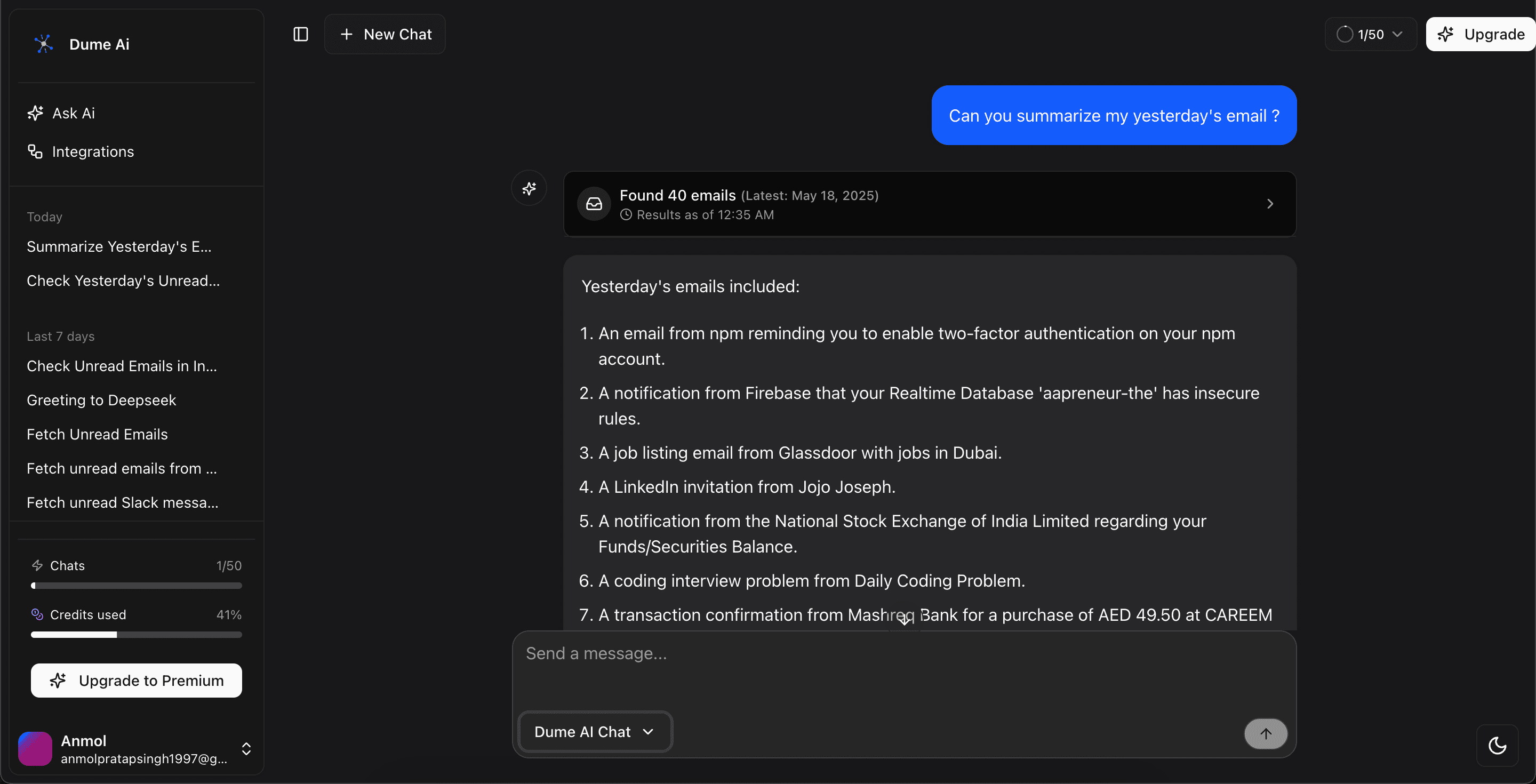The height and width of the screenshot is (784, 1536).
Task: Click the email address under Anmol
Action: tap(143, 758)
